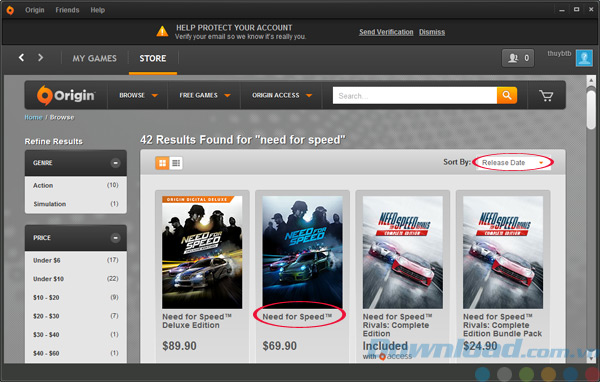Image resolution: width=600 pixels, height=382 pixels.
Task: Click the Need for Speed Deluxe Edition title
Action: click(197, 321)
